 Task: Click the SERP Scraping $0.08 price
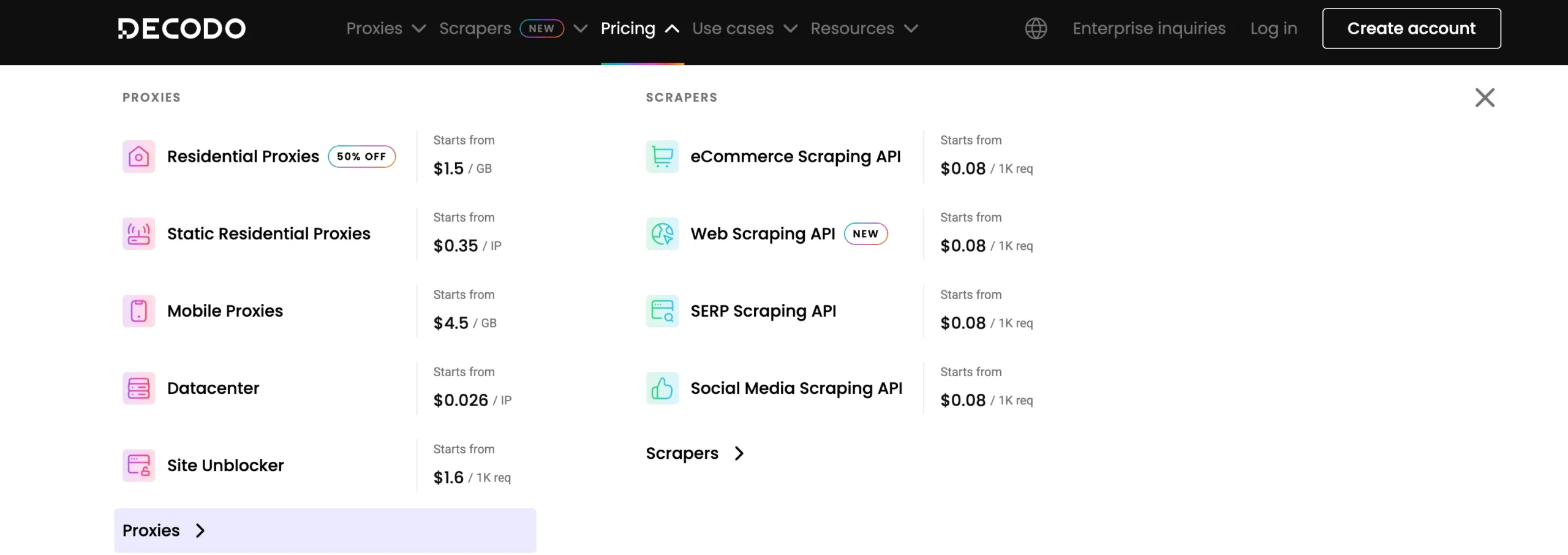click(x=986, y=323)
